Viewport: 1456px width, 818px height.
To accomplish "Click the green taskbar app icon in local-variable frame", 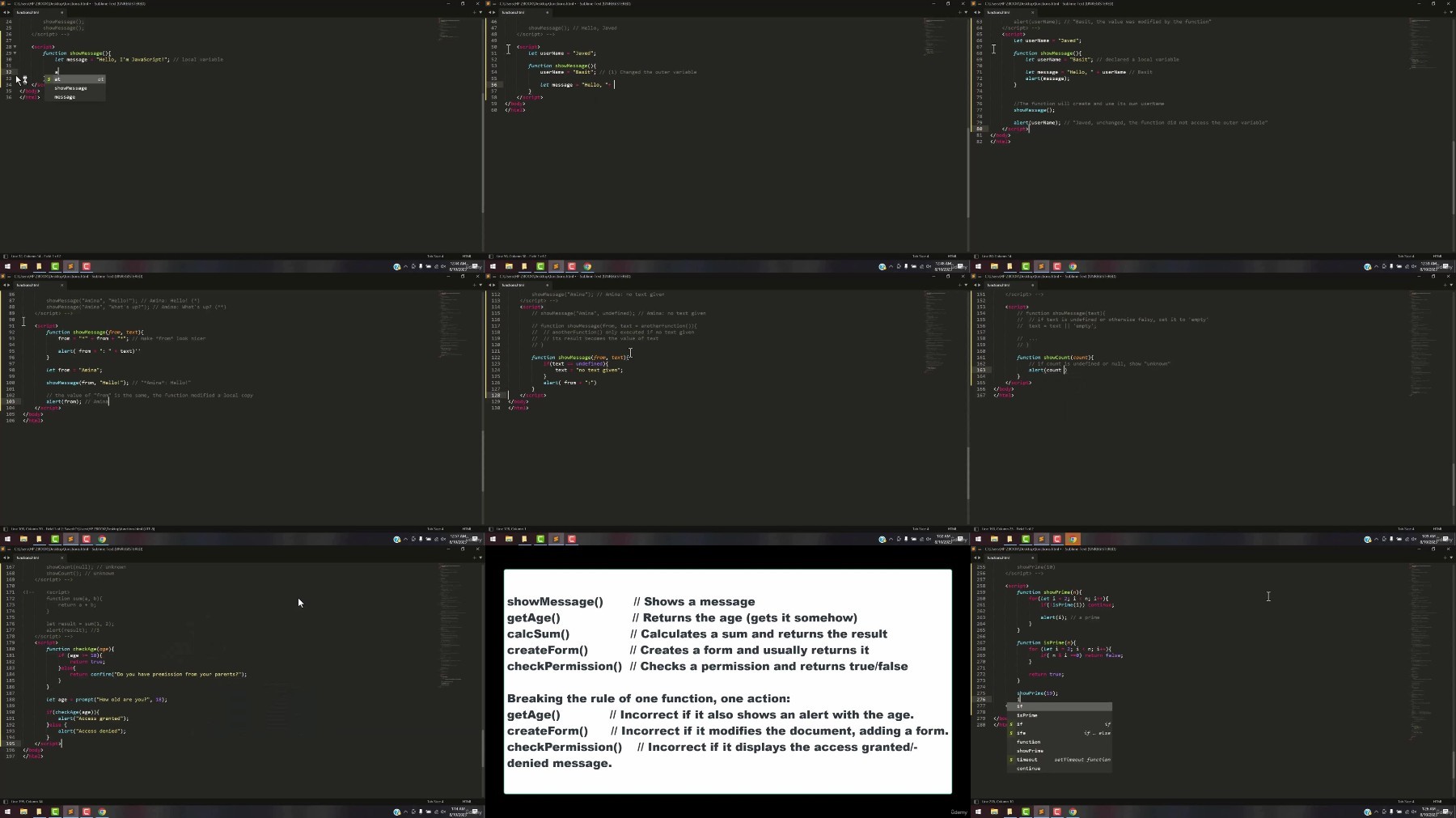I will 55,266.
